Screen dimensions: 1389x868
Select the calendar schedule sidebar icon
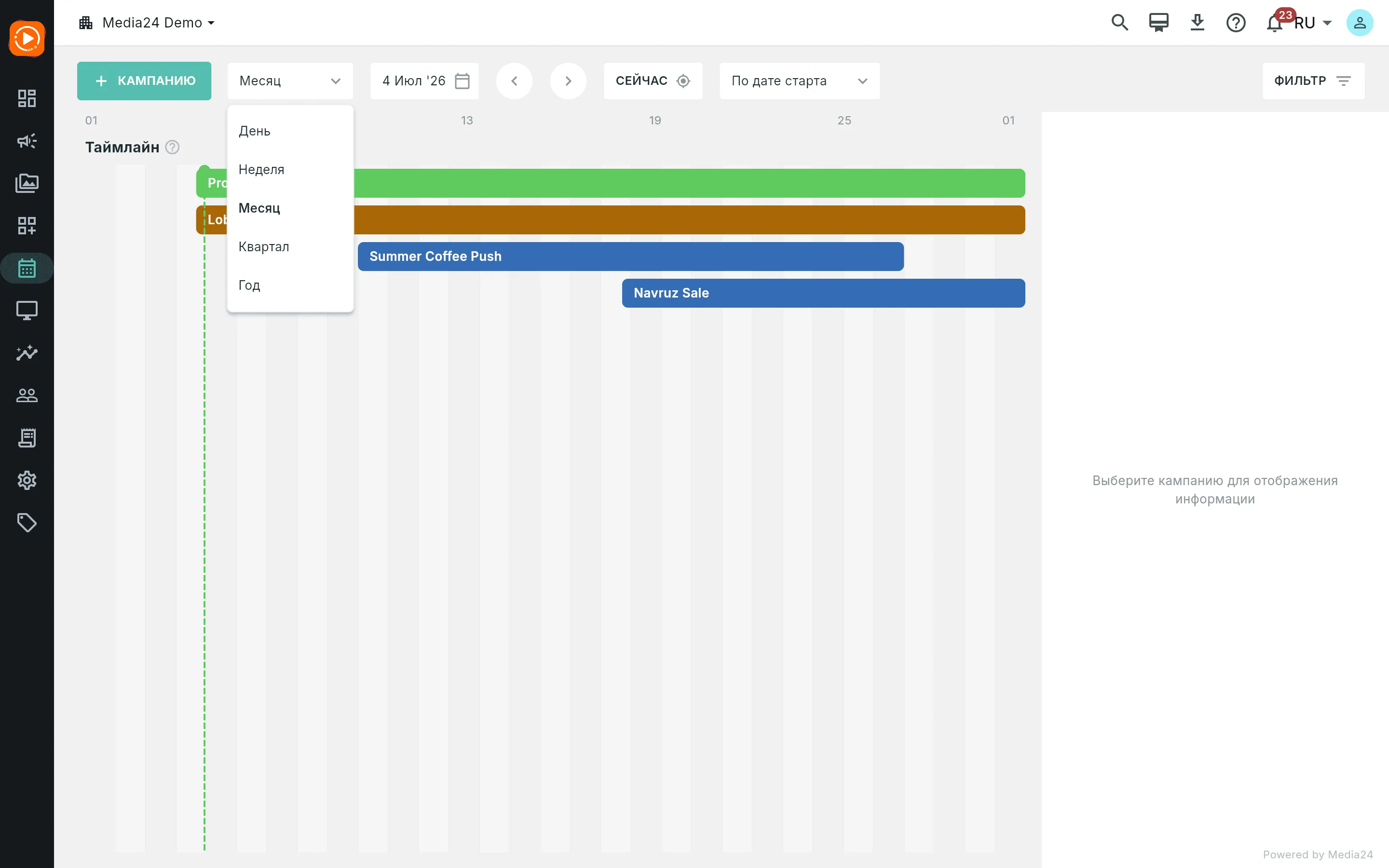click(x=27, y=268)
